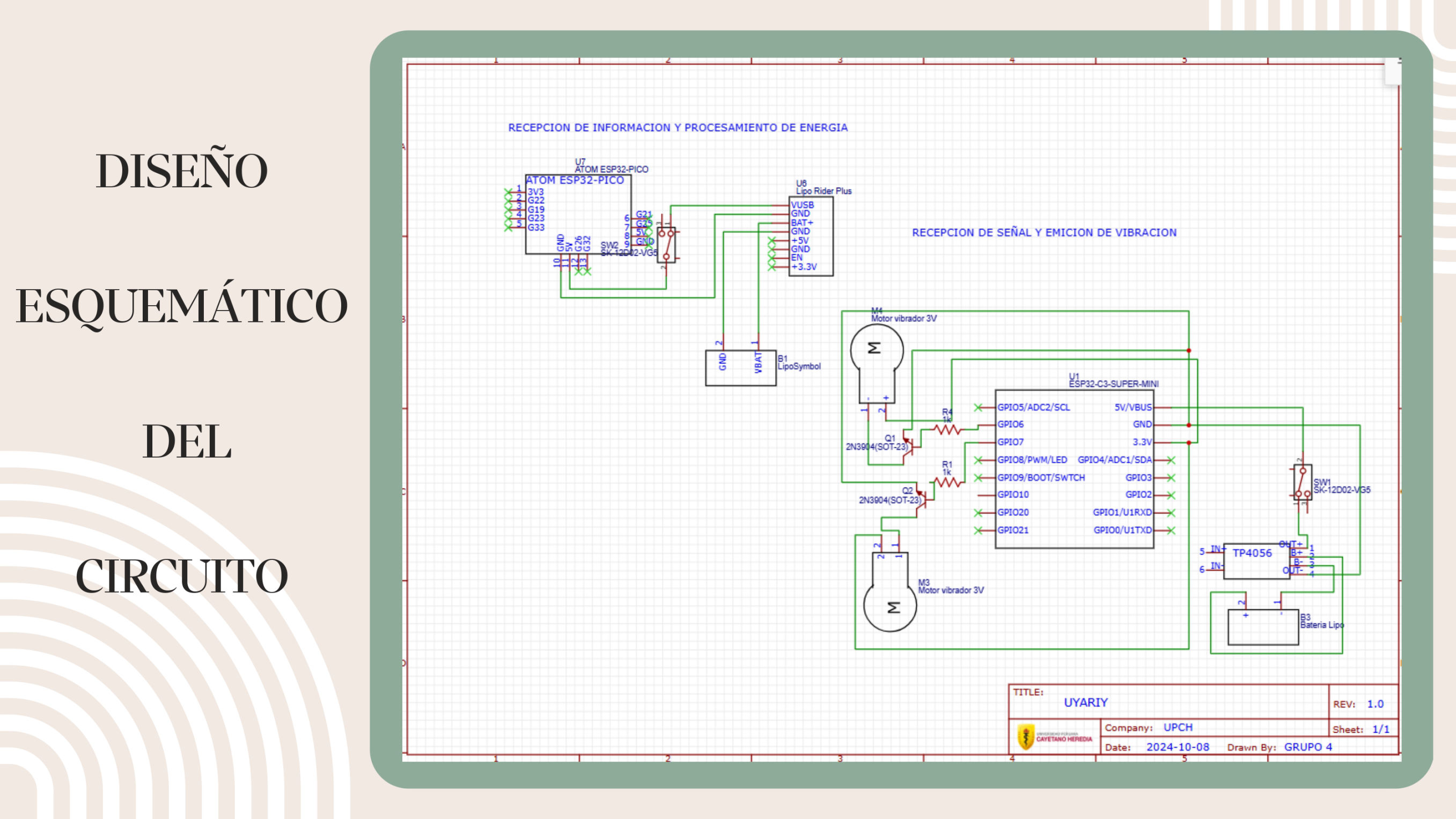The image size is (1456, 819).
Task: Select the B3 Bateria Lipo box
Action: coord(1263,627)
